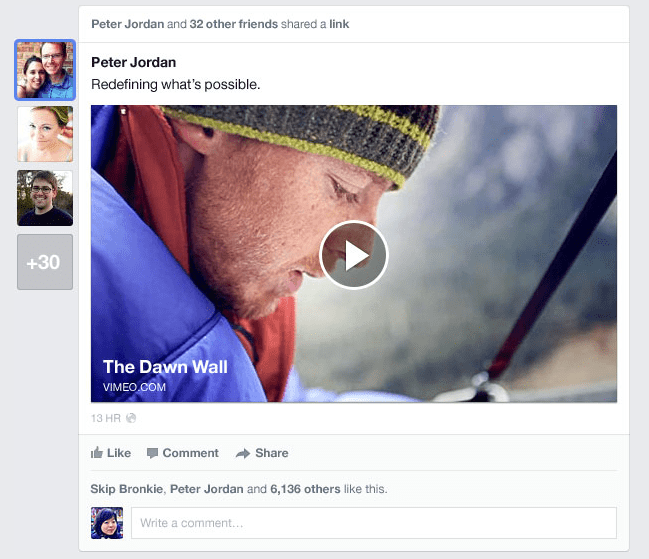The width and height of the screenshot is (649, 559).
Task: Open 'The Dawn Wall' video title
Action: [x=165, y=367]
